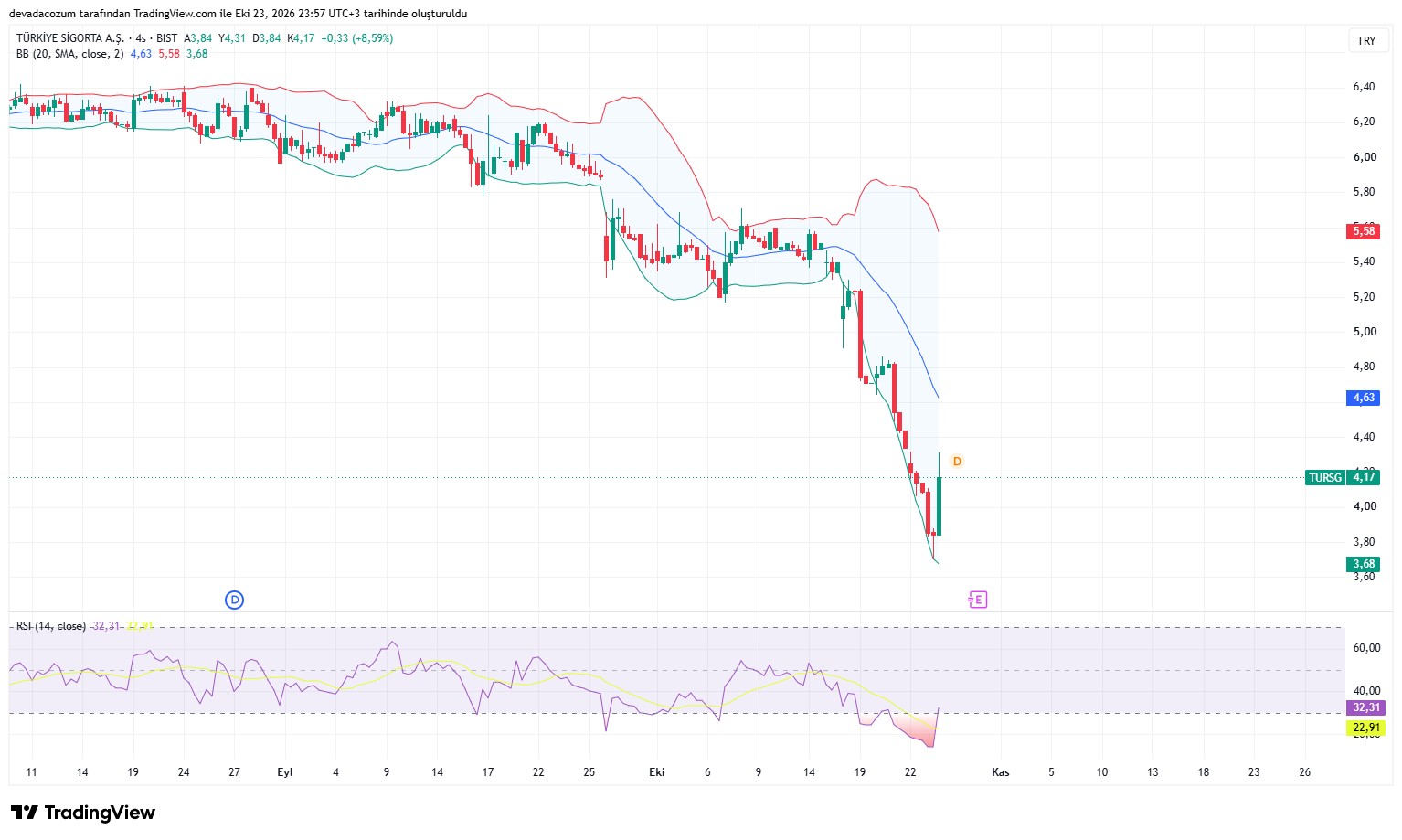Click the K4,17 close value in the header

coord(301,38)
